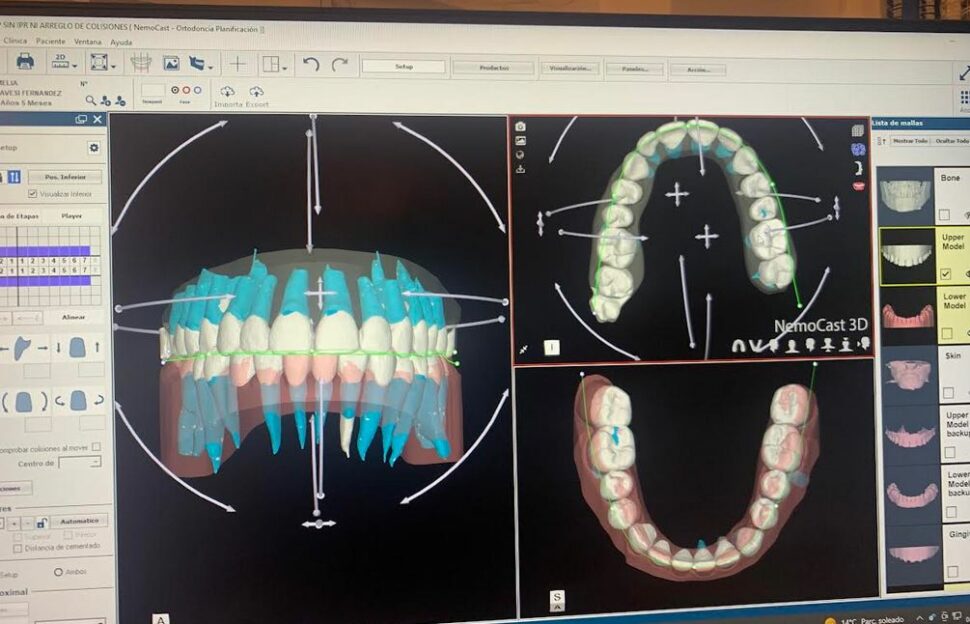This screenshot has width=970, height=624.
Task: Uncheck the Visualizar Inferior checkbox
Action: pos(32,193)
